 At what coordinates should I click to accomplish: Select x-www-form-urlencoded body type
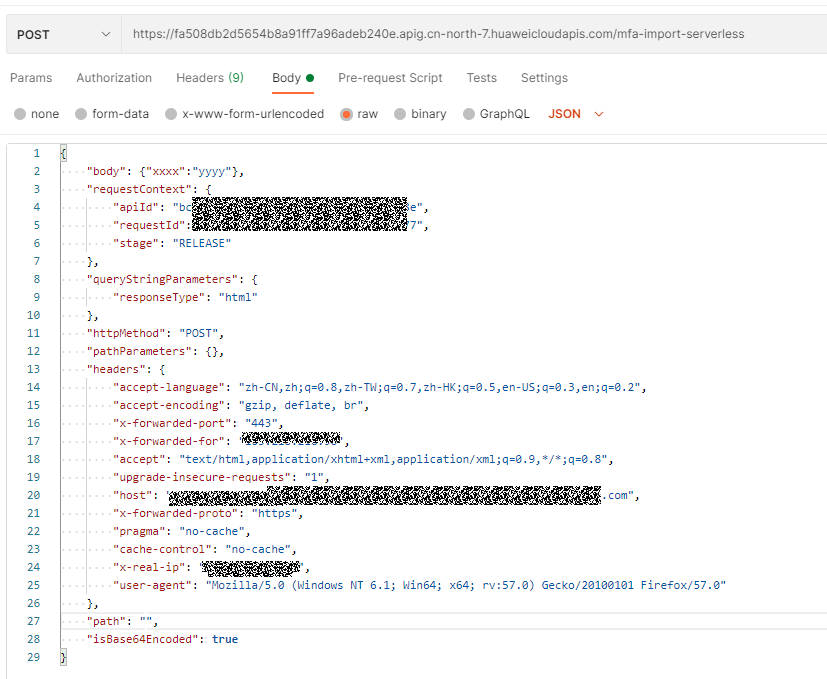click(x=171, y=114)
